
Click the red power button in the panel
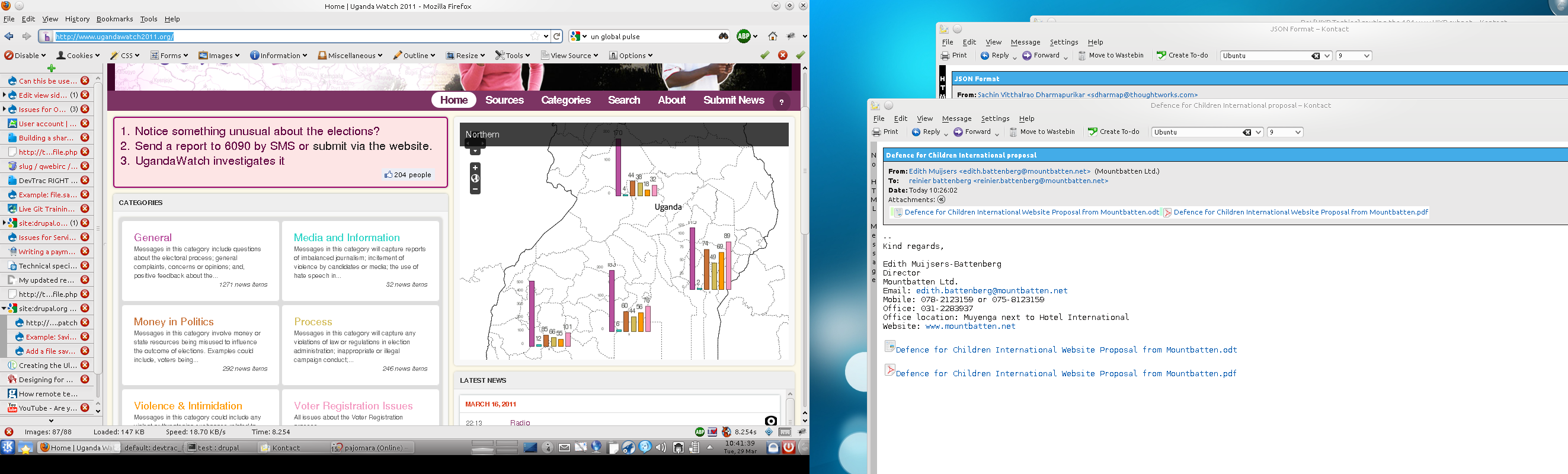tap(789, 448)
